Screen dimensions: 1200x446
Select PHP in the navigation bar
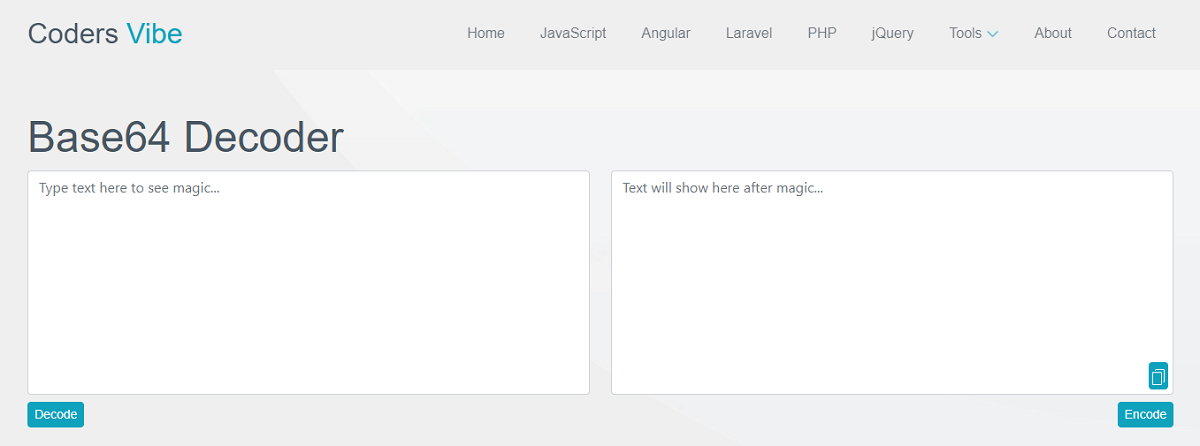(x=822, y=33)
